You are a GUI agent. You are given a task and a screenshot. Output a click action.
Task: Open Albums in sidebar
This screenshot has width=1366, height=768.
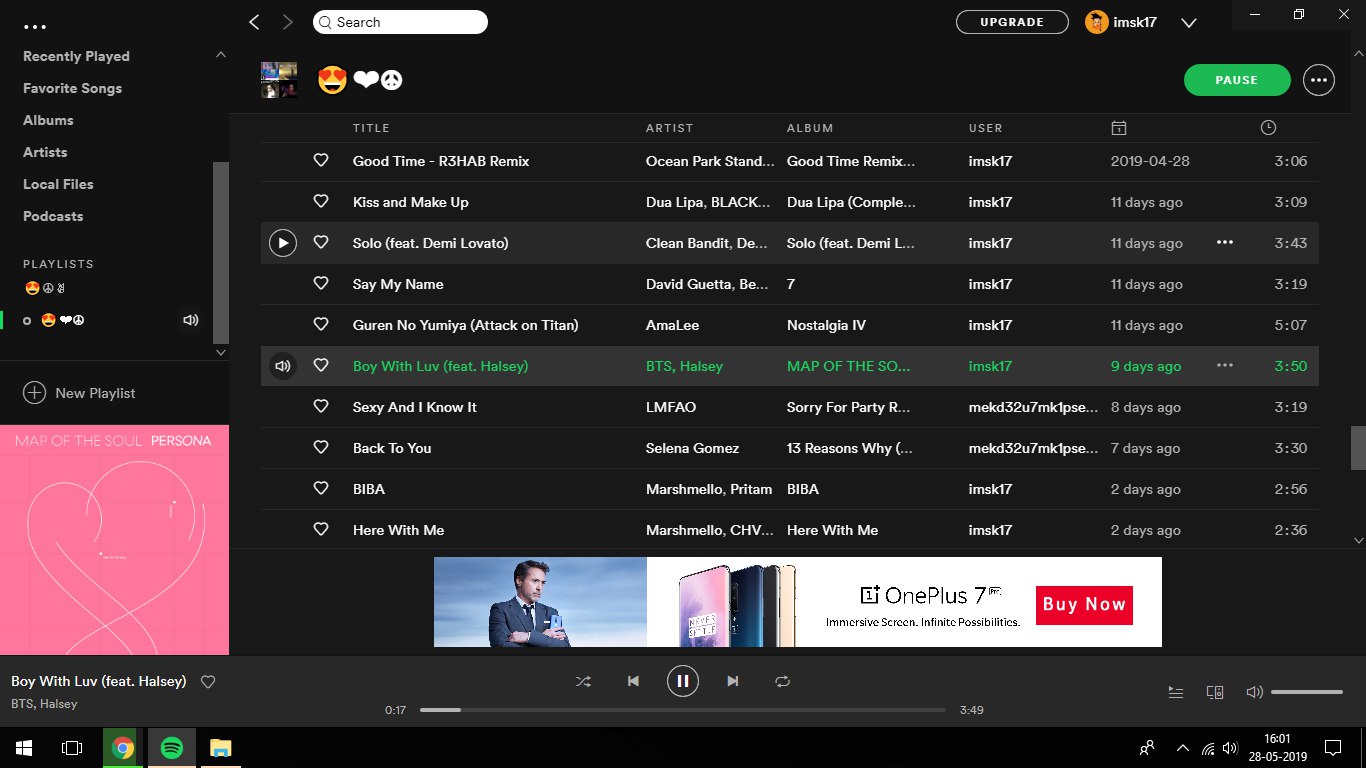coord(48,120)
